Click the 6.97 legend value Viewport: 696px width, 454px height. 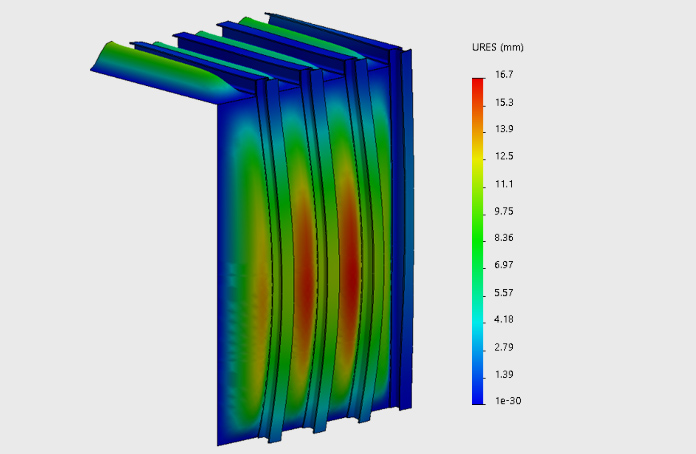[504, 265]
